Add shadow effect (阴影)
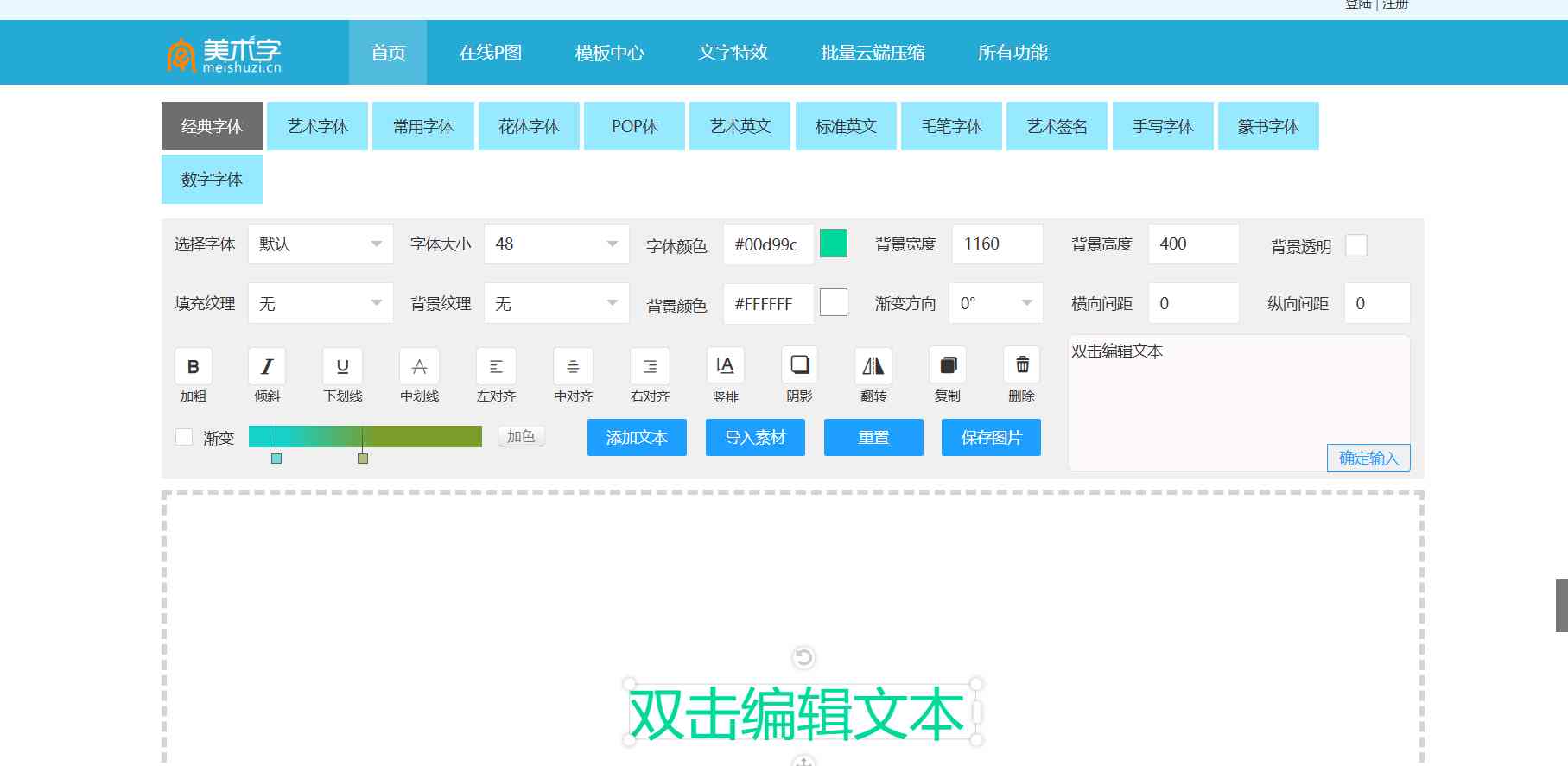Viewport: 1568px width, 766px height. pyautogui.click(x=800, y=366)
